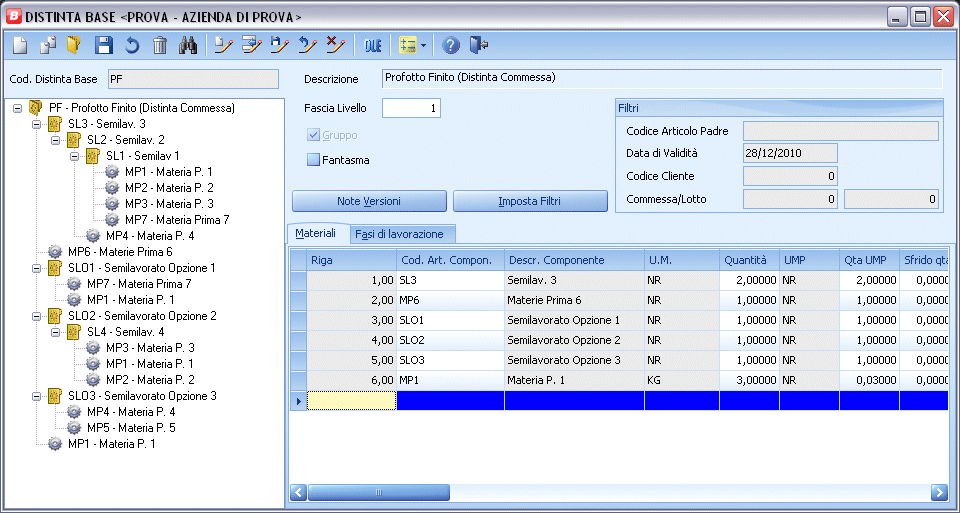Collapse SLO3 - Semilavorato Opzione 3 node
Viewport: 960px width, 513px height.
click(37, 395)
